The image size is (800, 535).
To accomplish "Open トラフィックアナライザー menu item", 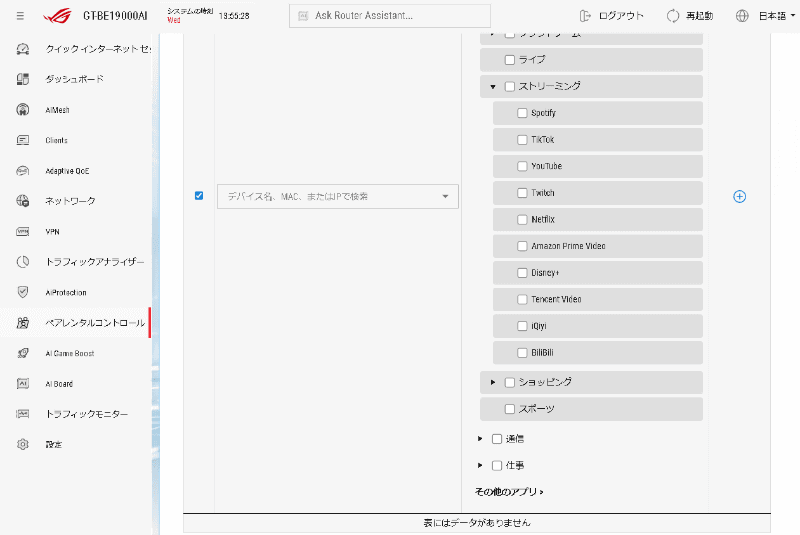I will [x=95, y=262].
